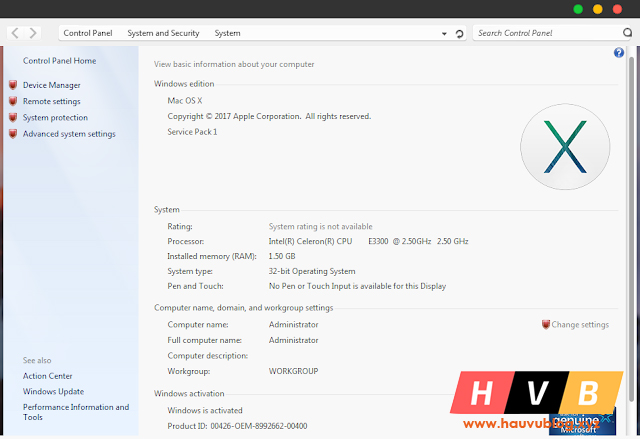Click the WORKGROUP value
Screen dimensions: 640x439
pyautogui.click(x=293, y=371)
